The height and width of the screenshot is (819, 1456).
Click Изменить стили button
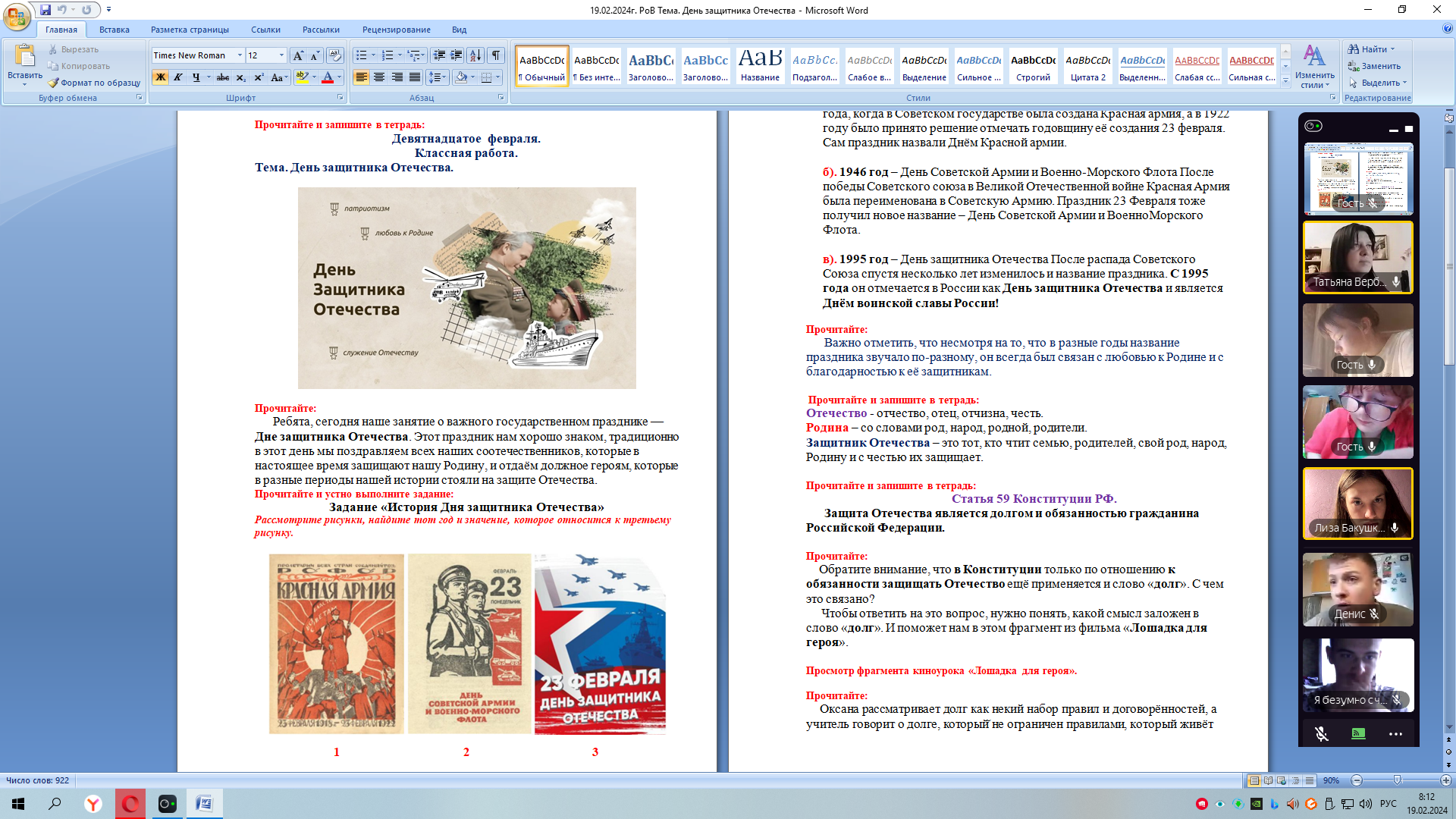coord(1315,67)
